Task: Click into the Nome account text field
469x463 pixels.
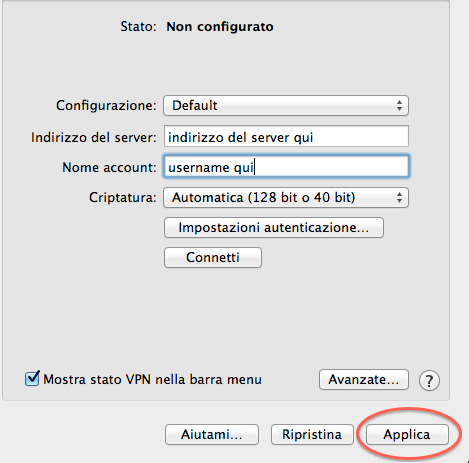Action: point(286,166)
